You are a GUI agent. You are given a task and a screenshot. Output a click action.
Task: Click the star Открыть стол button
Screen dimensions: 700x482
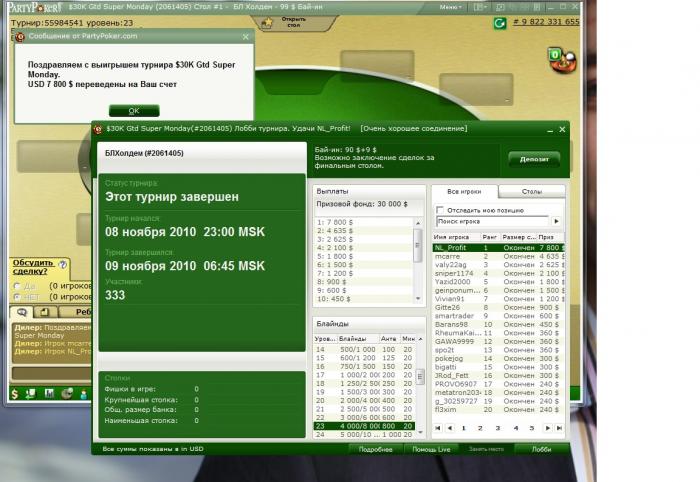(292, 22)
